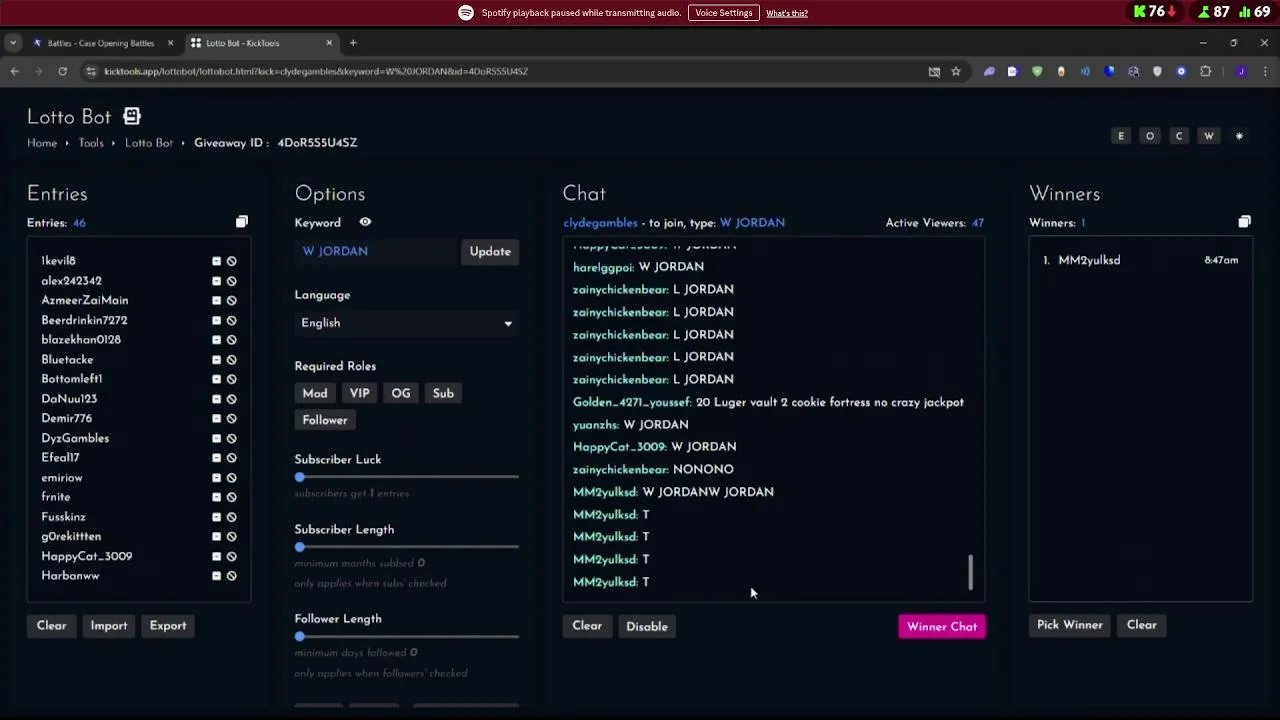Remove entry Efeal17 with its minus icon

(x=216, y=458)
